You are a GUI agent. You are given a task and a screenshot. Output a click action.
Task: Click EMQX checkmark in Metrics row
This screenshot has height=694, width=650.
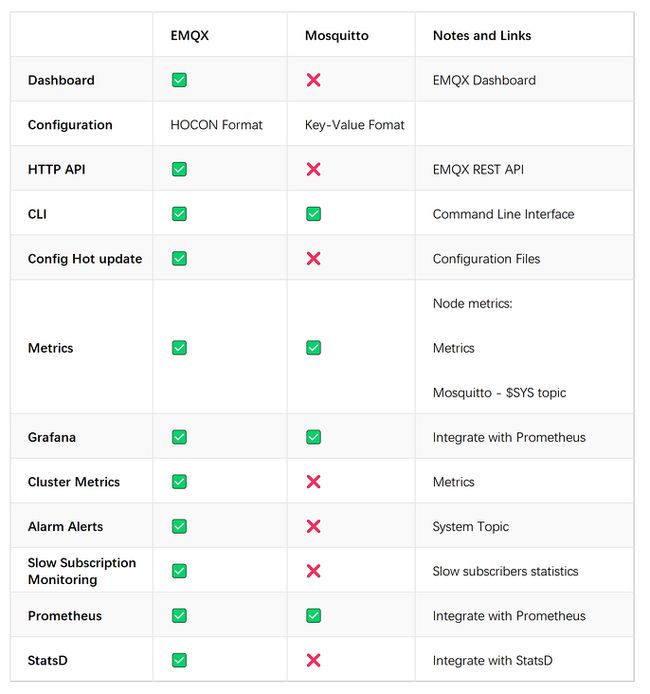[x=179, y=347]
